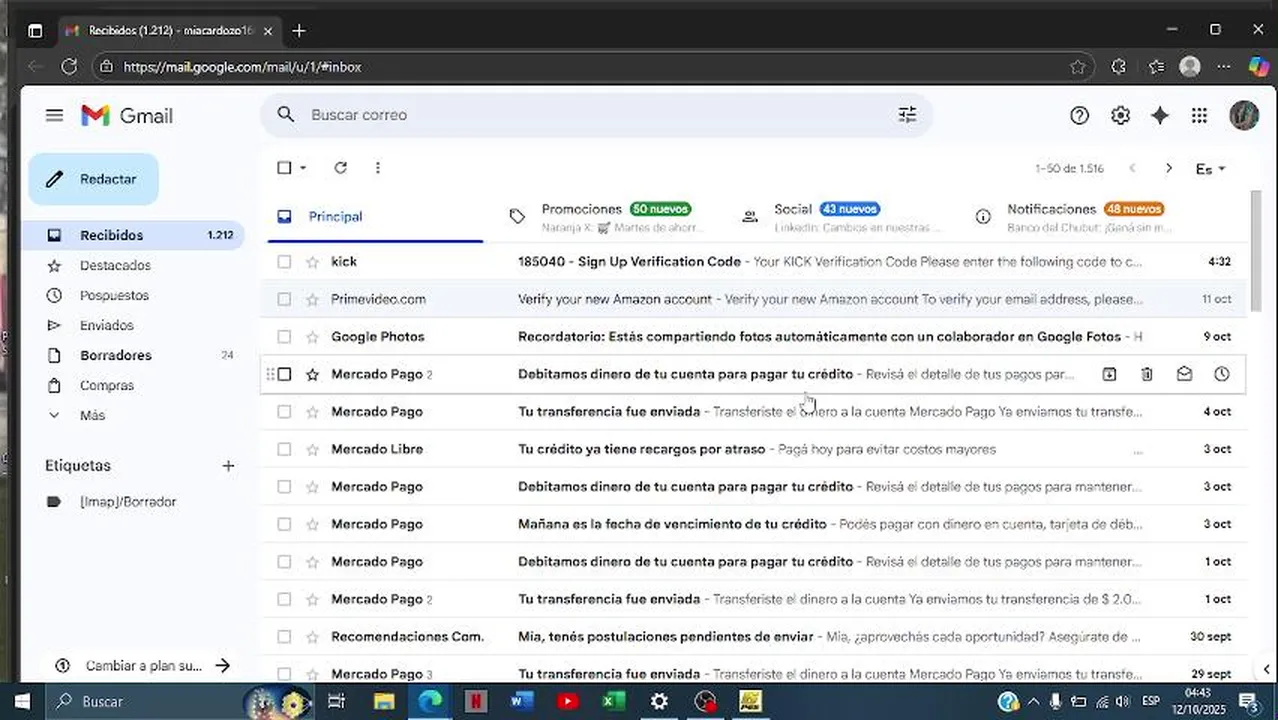Expand the side panel arrow at bottom right
Screen dimensions: 1278x720
coord(1266,669)
